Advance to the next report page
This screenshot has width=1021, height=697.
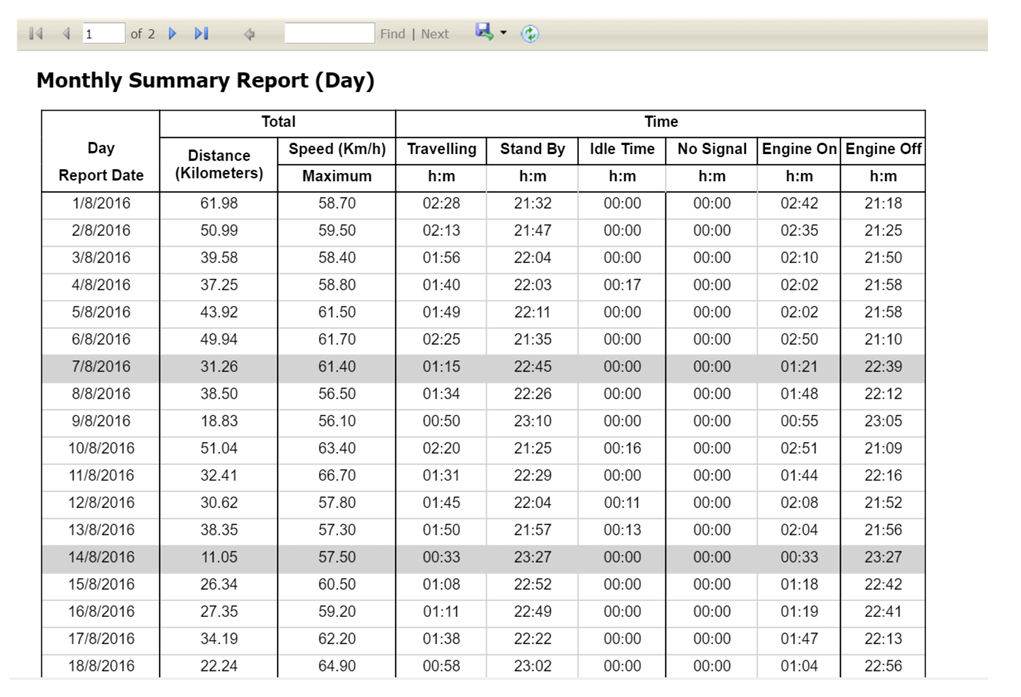click(x=173, y=34)
